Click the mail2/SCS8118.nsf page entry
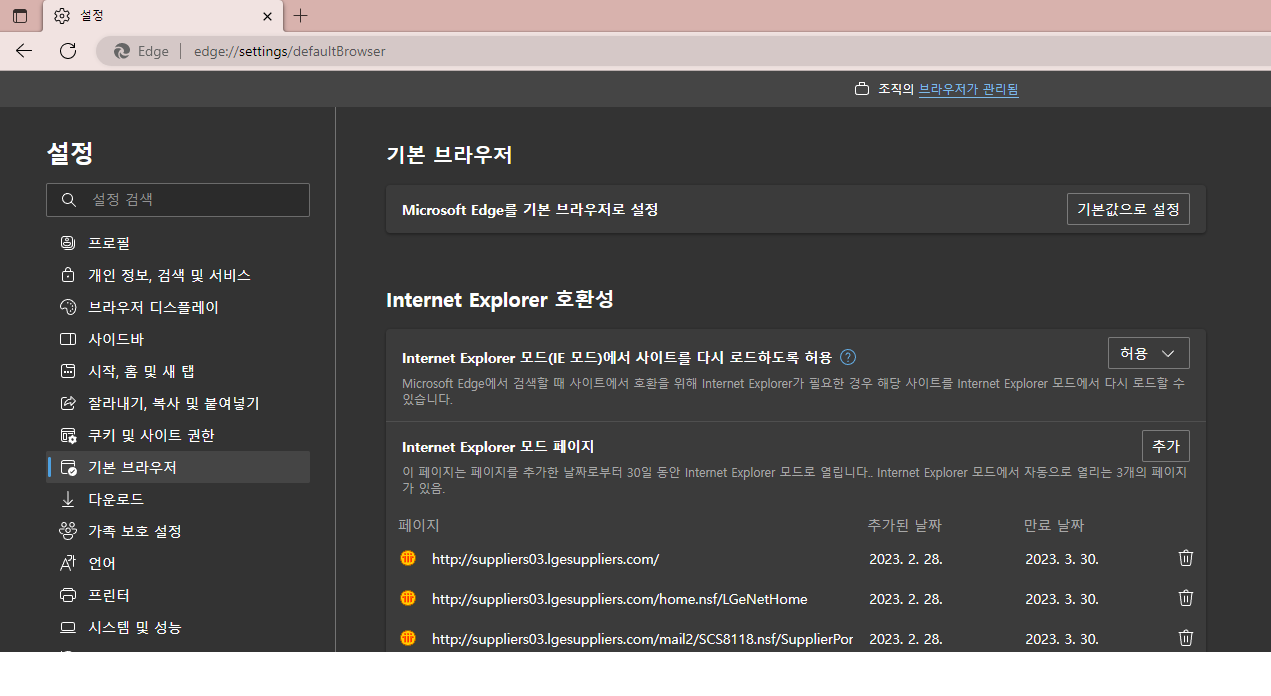The height and width of the screenshot is (696, 1271). [x=642, y=639]
